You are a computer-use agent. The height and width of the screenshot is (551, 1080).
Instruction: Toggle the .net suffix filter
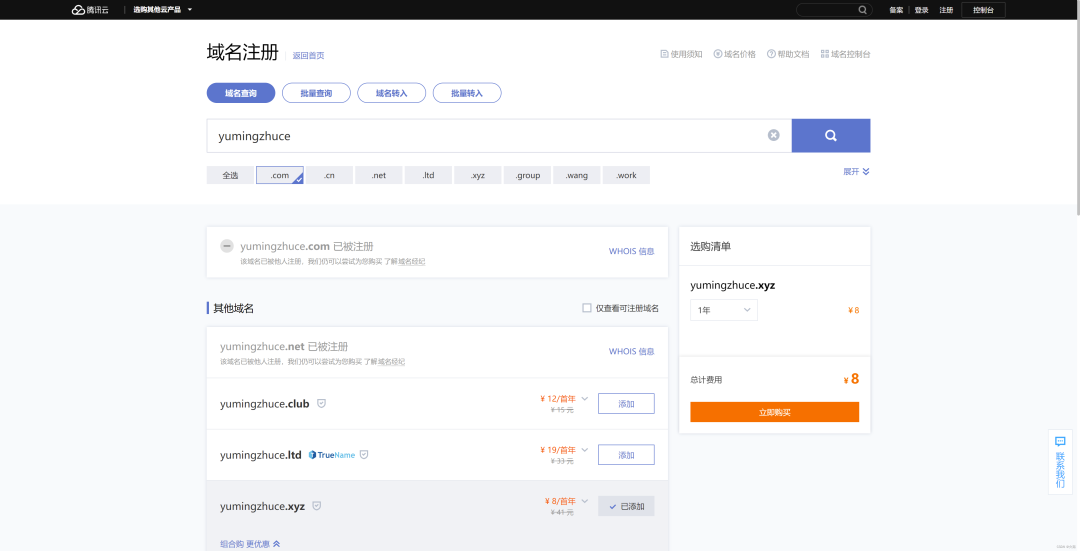(x=379, y=175)
